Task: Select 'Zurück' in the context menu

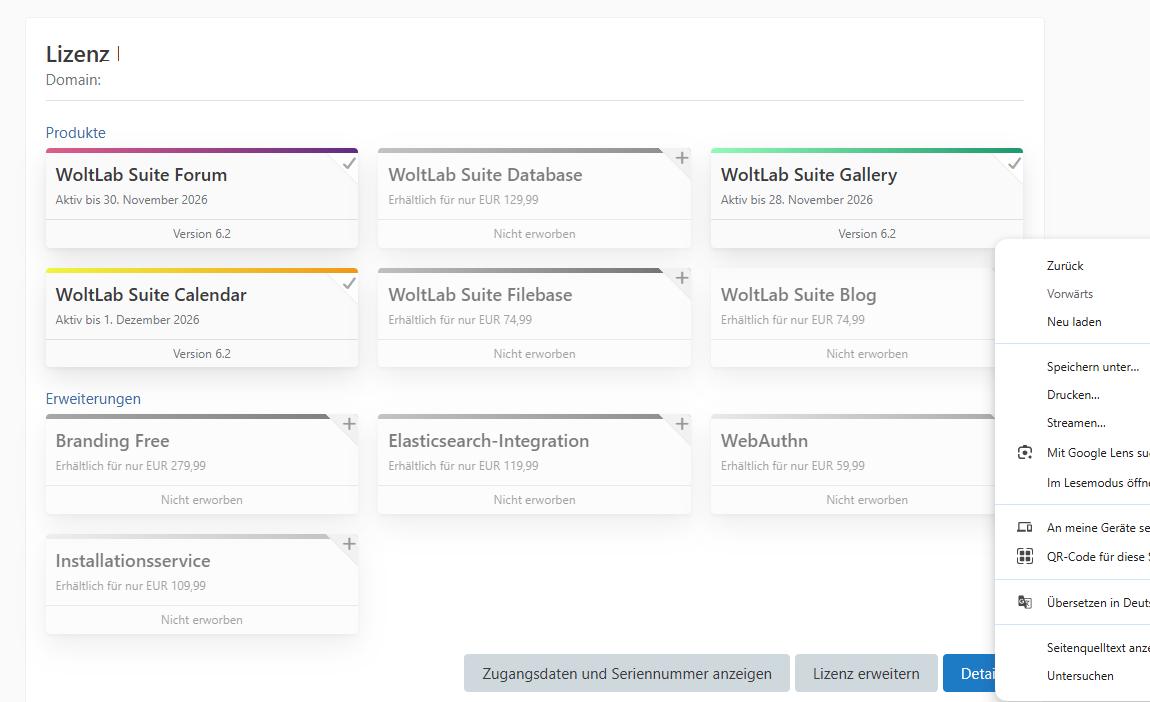Action: [1065, 266]
